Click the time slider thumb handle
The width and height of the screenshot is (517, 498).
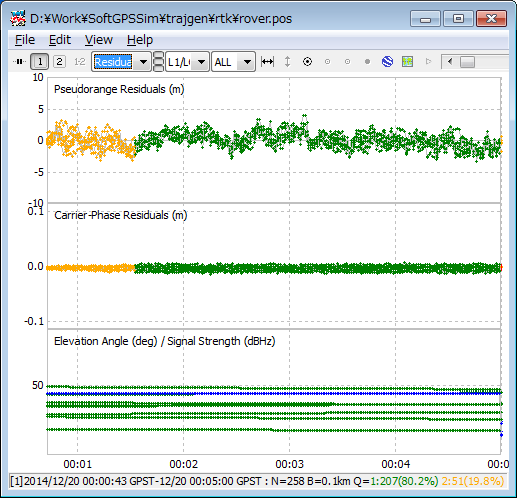tap(467, 62)
